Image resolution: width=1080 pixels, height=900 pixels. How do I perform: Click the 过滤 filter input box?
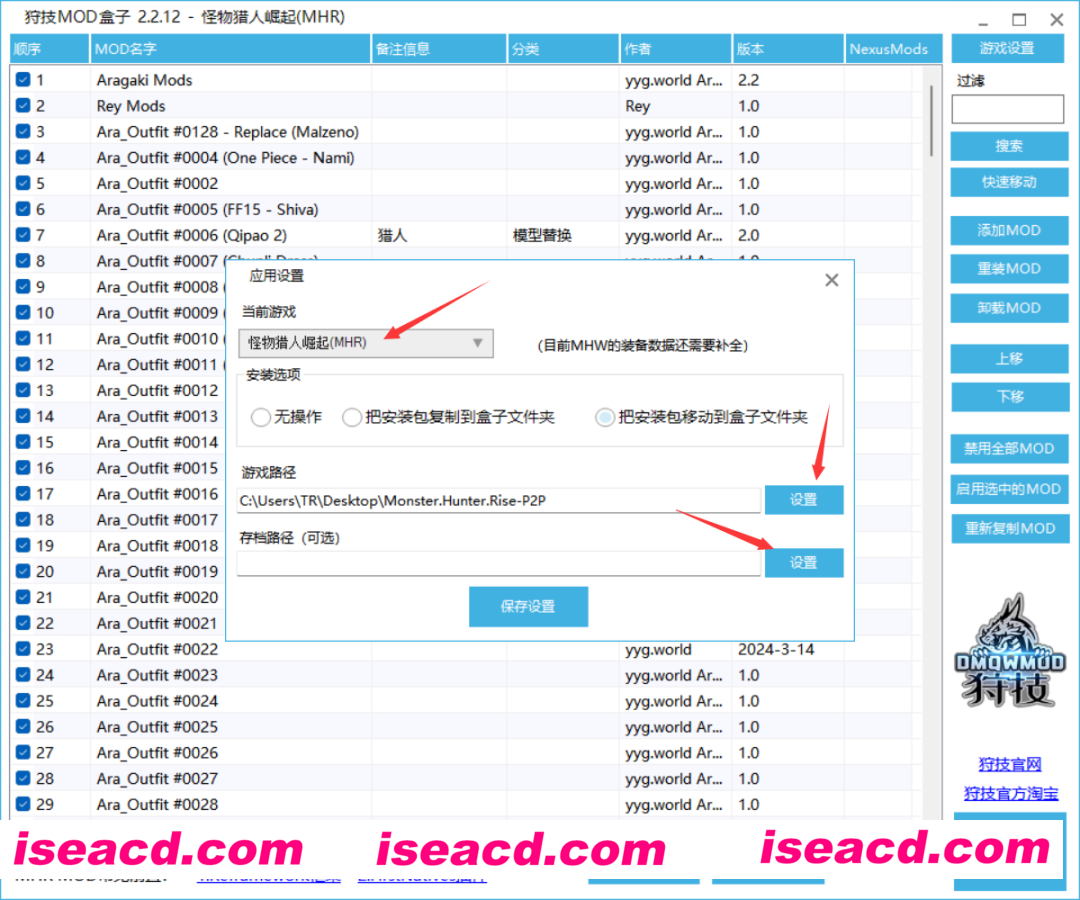pyautogui.click(x=1006, y=108)
